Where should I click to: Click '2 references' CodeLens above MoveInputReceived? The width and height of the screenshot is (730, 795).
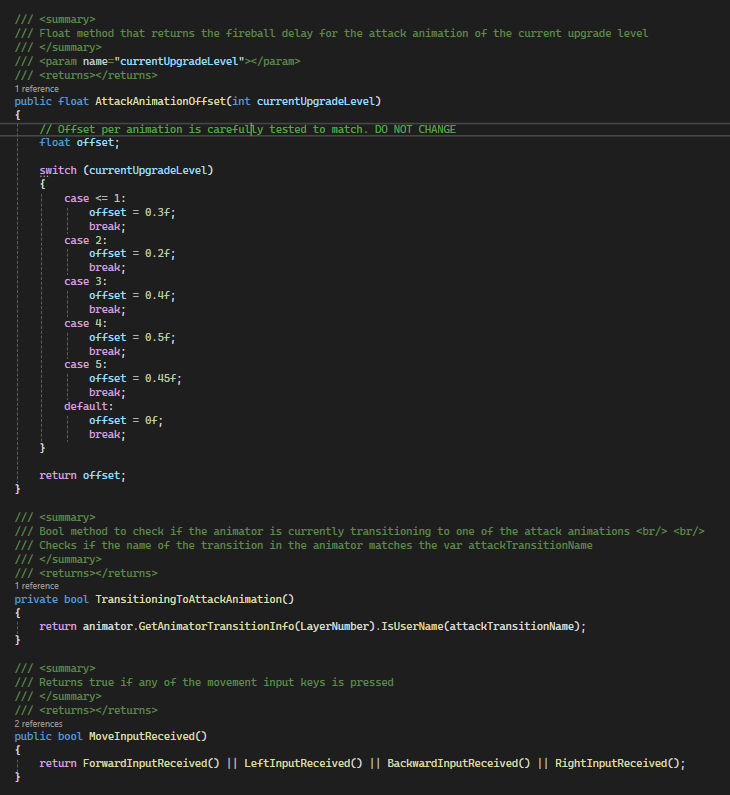pyautogui.click(x=40, y=723)
